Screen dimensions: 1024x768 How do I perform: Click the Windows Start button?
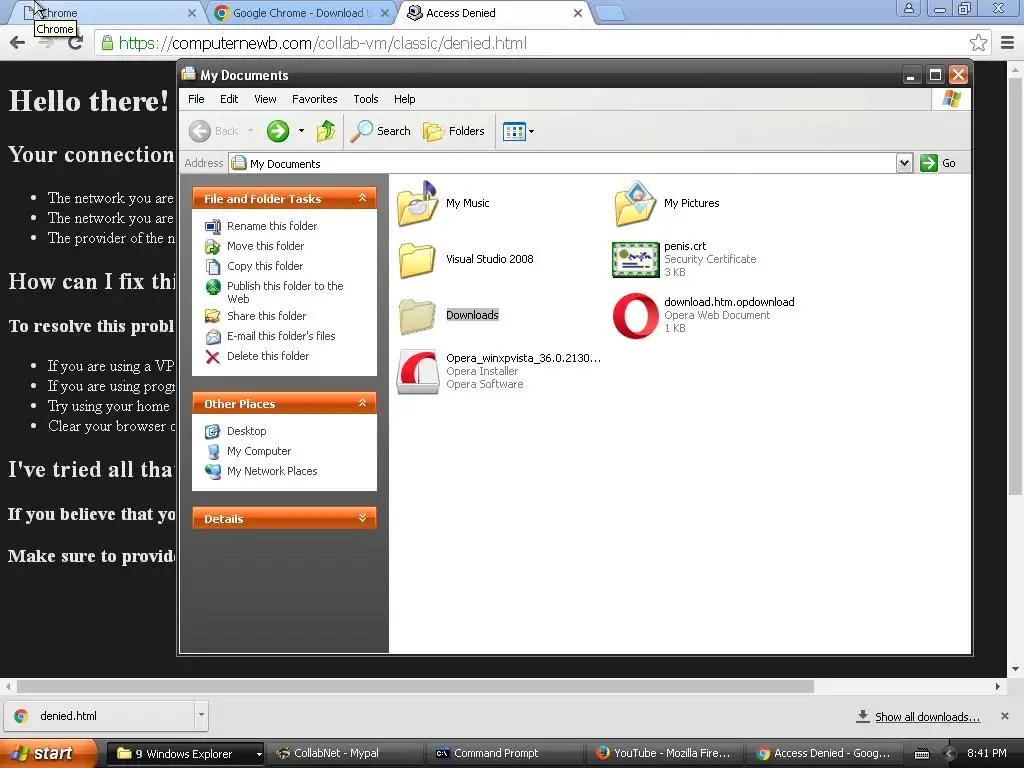click(x=48, y=754)
